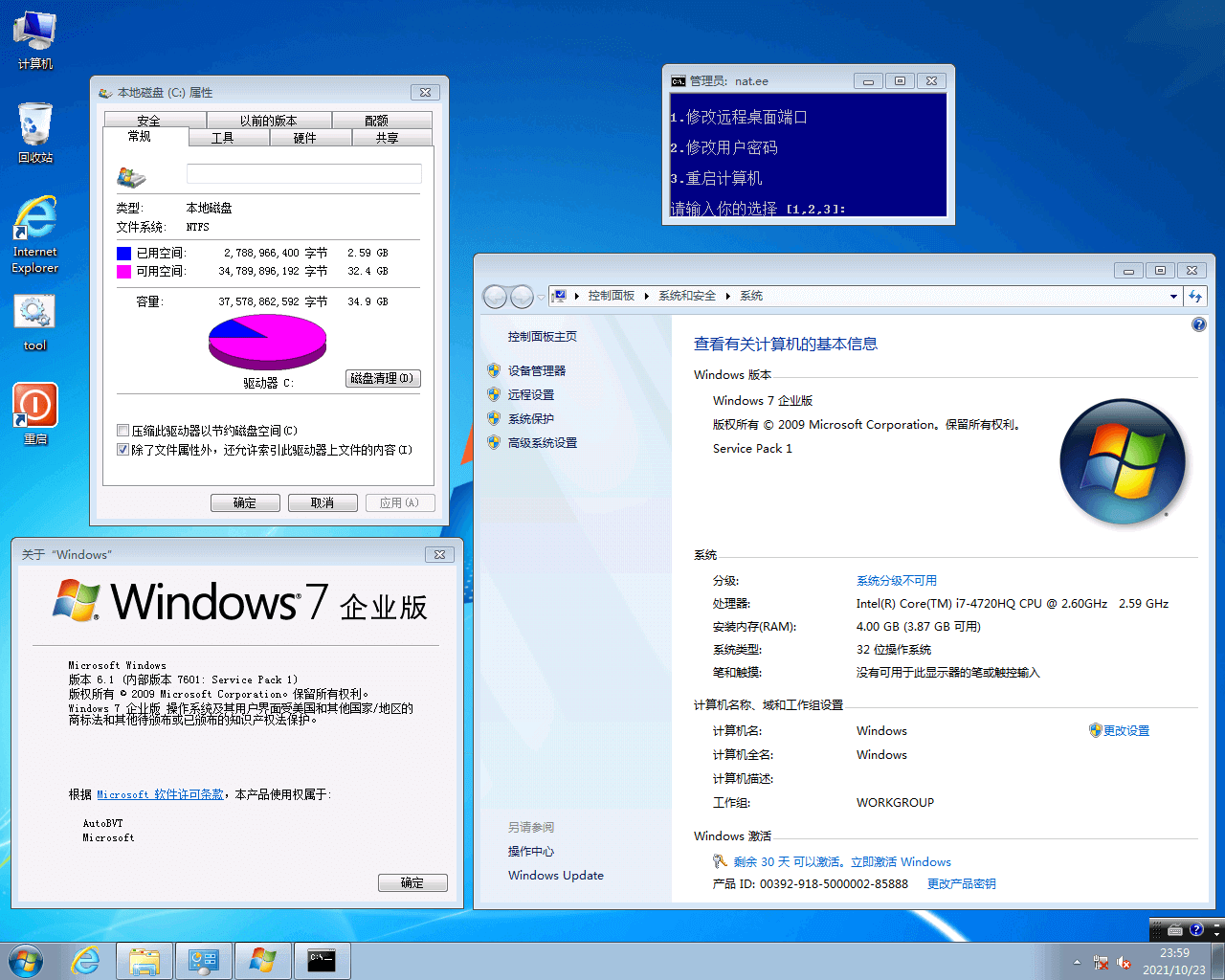Launch Internet Explorer from the taskbar
1225x980 pixels.
click(86, 960)
